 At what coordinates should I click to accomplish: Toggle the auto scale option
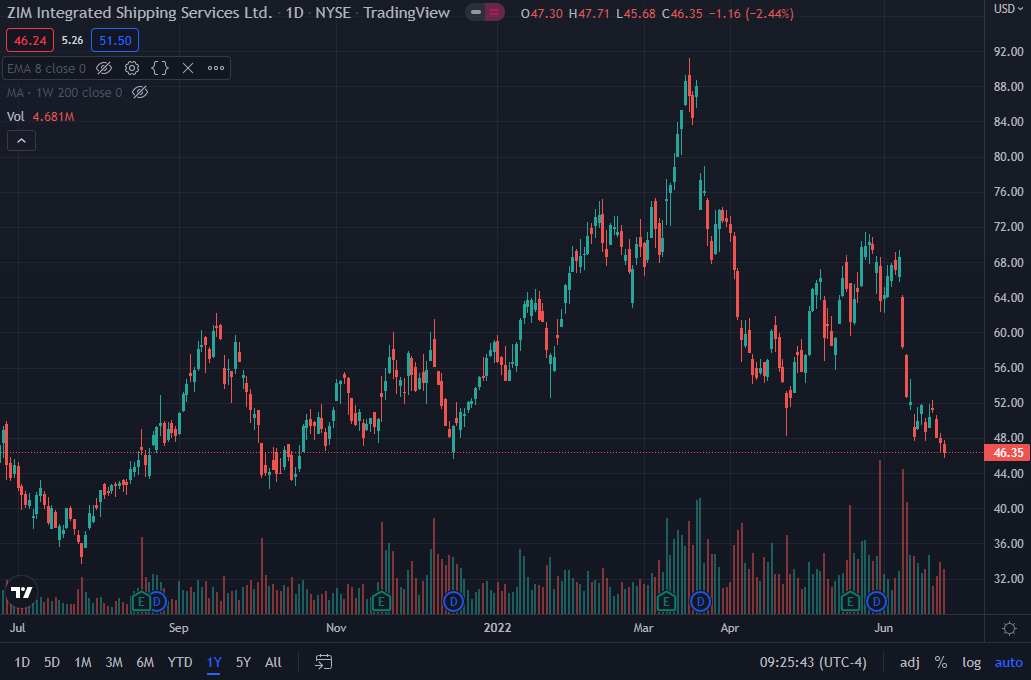pyautogui.click(x=1009, y=662)
